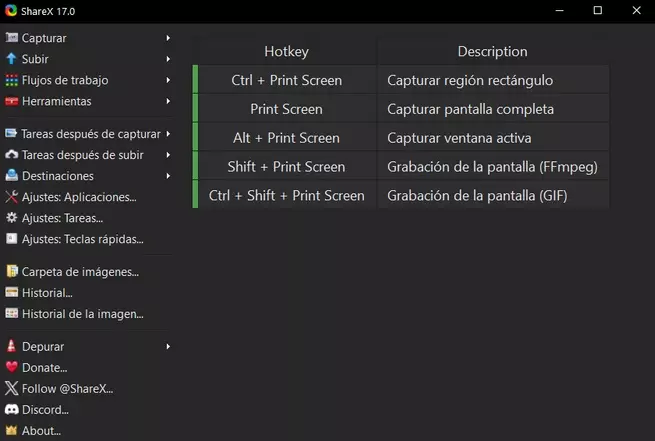Select the Capturar pantalla completa hotkey row
Viewport: 655px width, 441px height.
click(401, 109)
